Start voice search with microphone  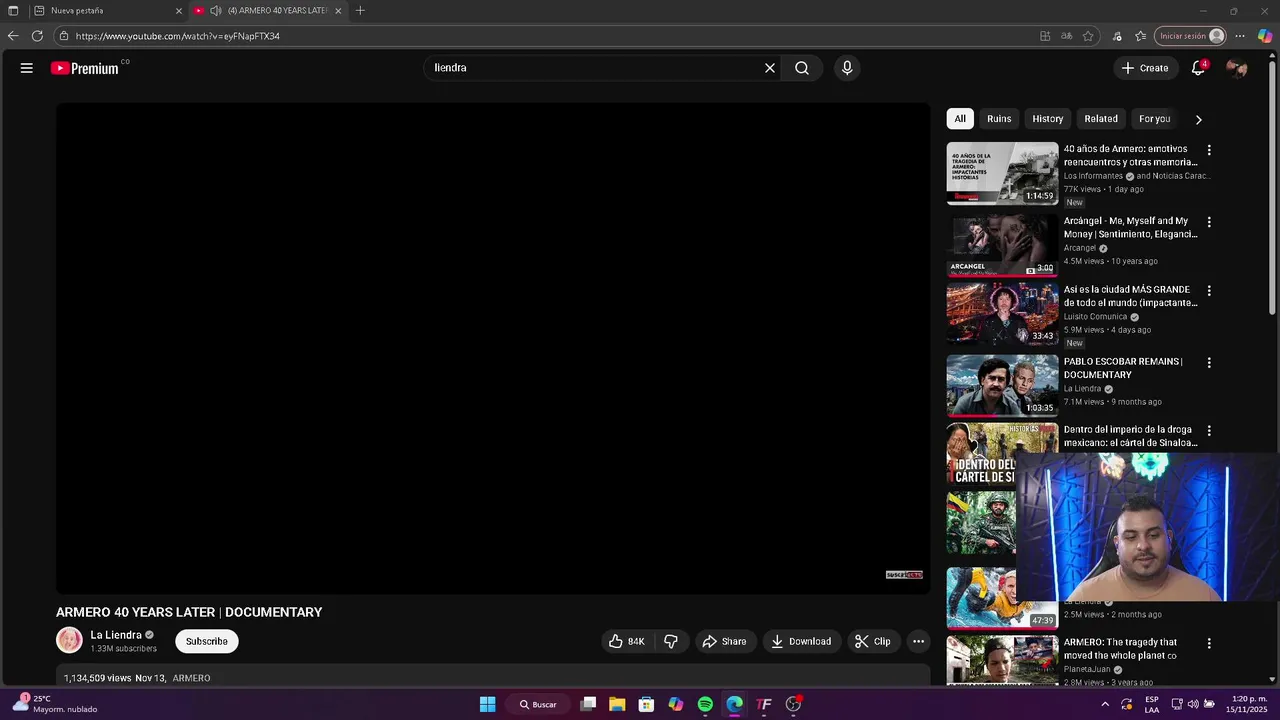pyautogui.click(x=847, y=68)
